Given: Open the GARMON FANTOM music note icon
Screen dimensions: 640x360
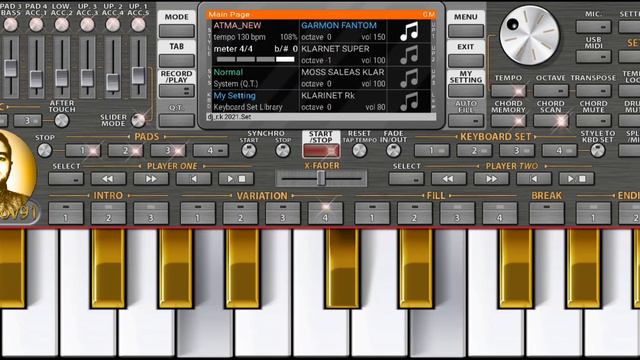Looking at the screenshot, I should pos(409,31).
